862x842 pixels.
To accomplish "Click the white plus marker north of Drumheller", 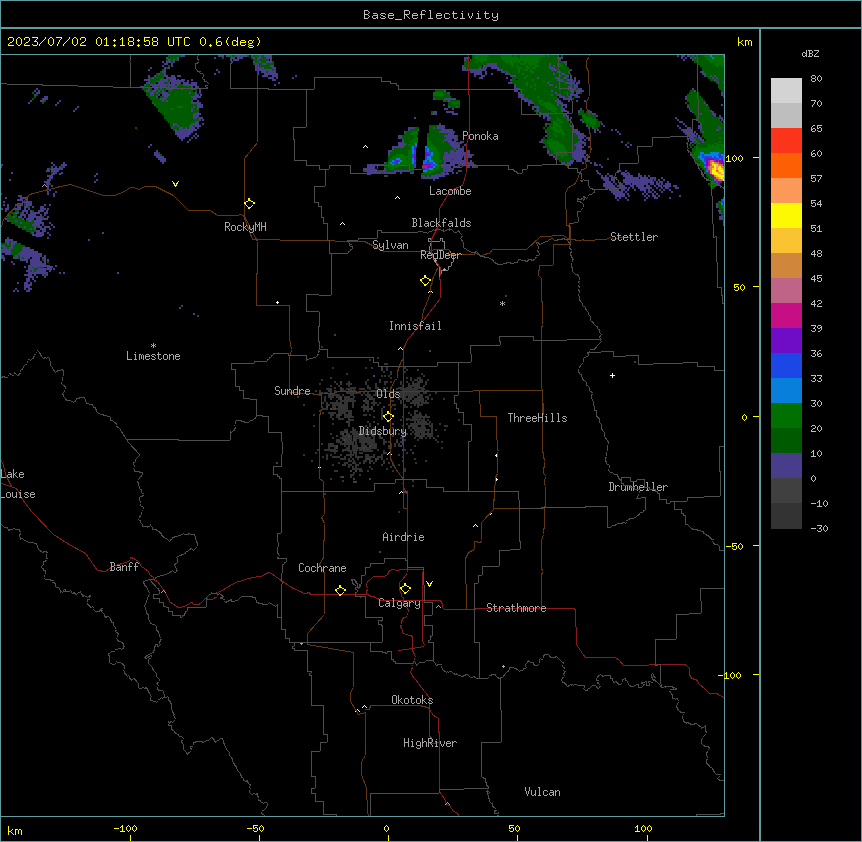I will point(612,375).
